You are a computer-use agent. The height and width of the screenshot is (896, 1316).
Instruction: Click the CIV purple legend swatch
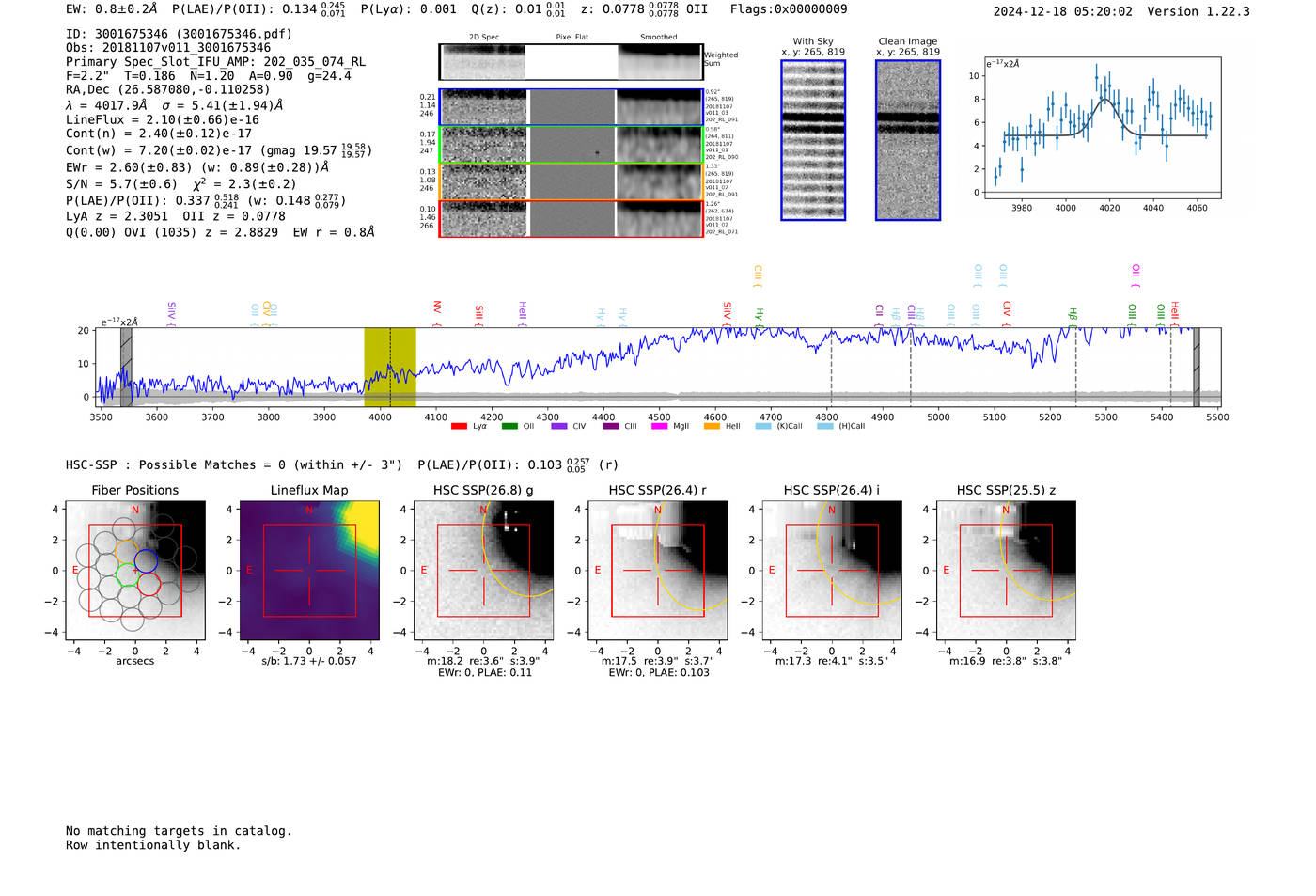(x=559, y=426)
